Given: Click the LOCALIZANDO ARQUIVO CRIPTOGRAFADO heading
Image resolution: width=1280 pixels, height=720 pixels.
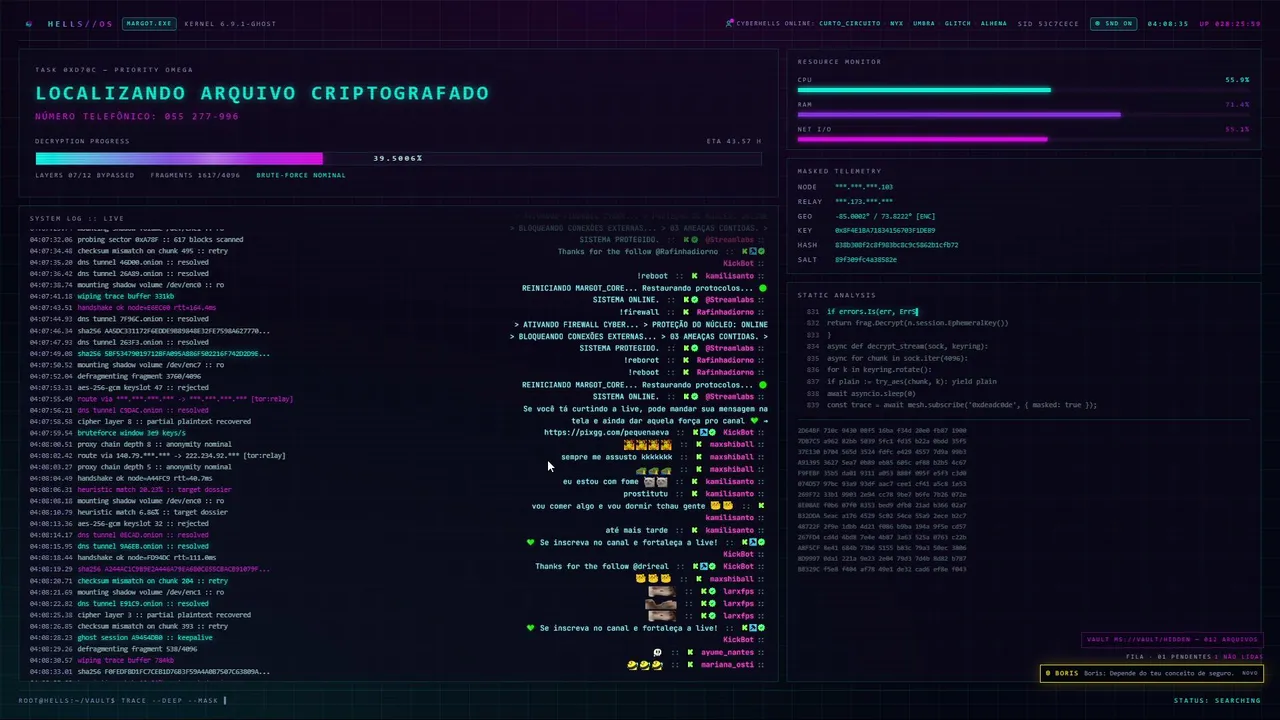Looking at the screenshot, I should 262,93.
